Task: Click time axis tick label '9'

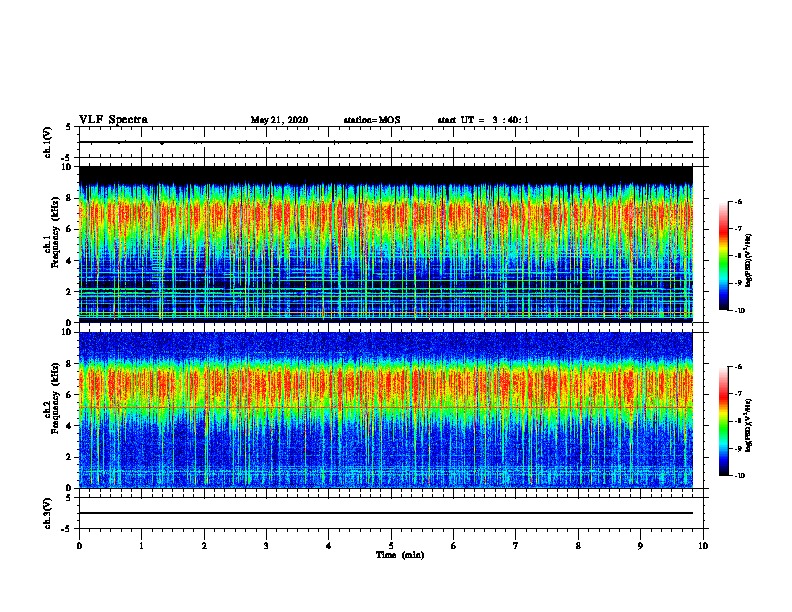Action: click(x=640, y=546)
